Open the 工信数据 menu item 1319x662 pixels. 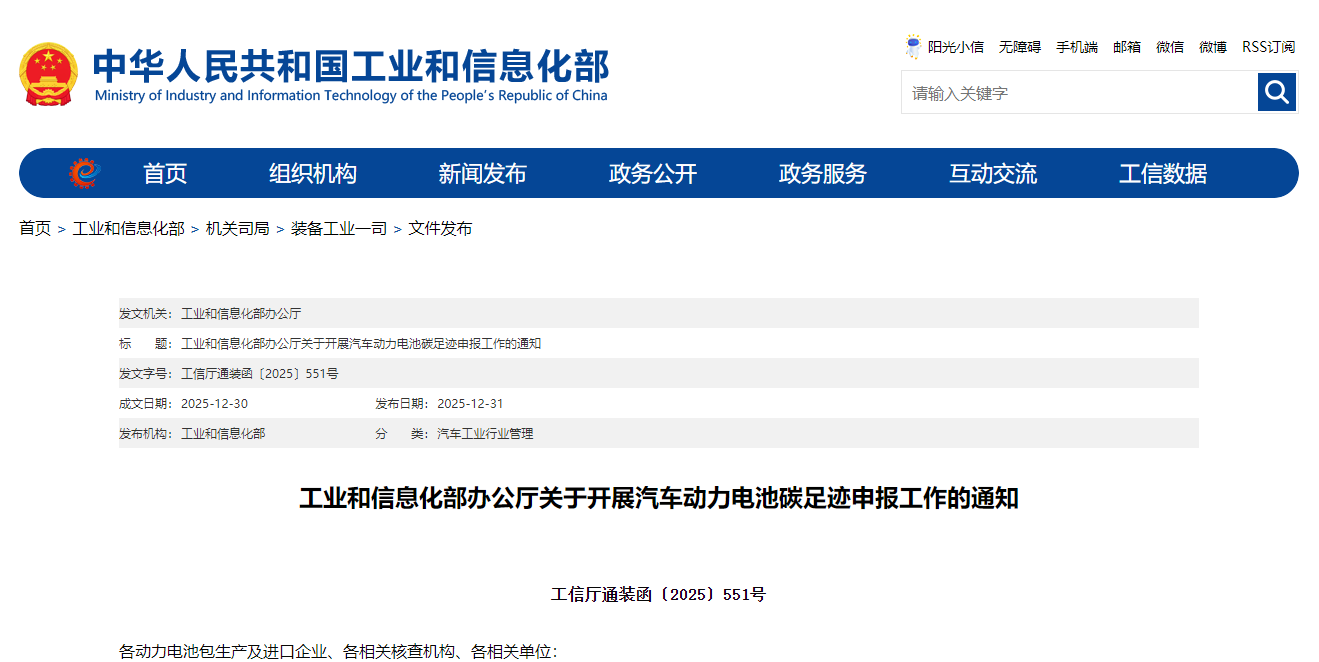coord(1162,173)
